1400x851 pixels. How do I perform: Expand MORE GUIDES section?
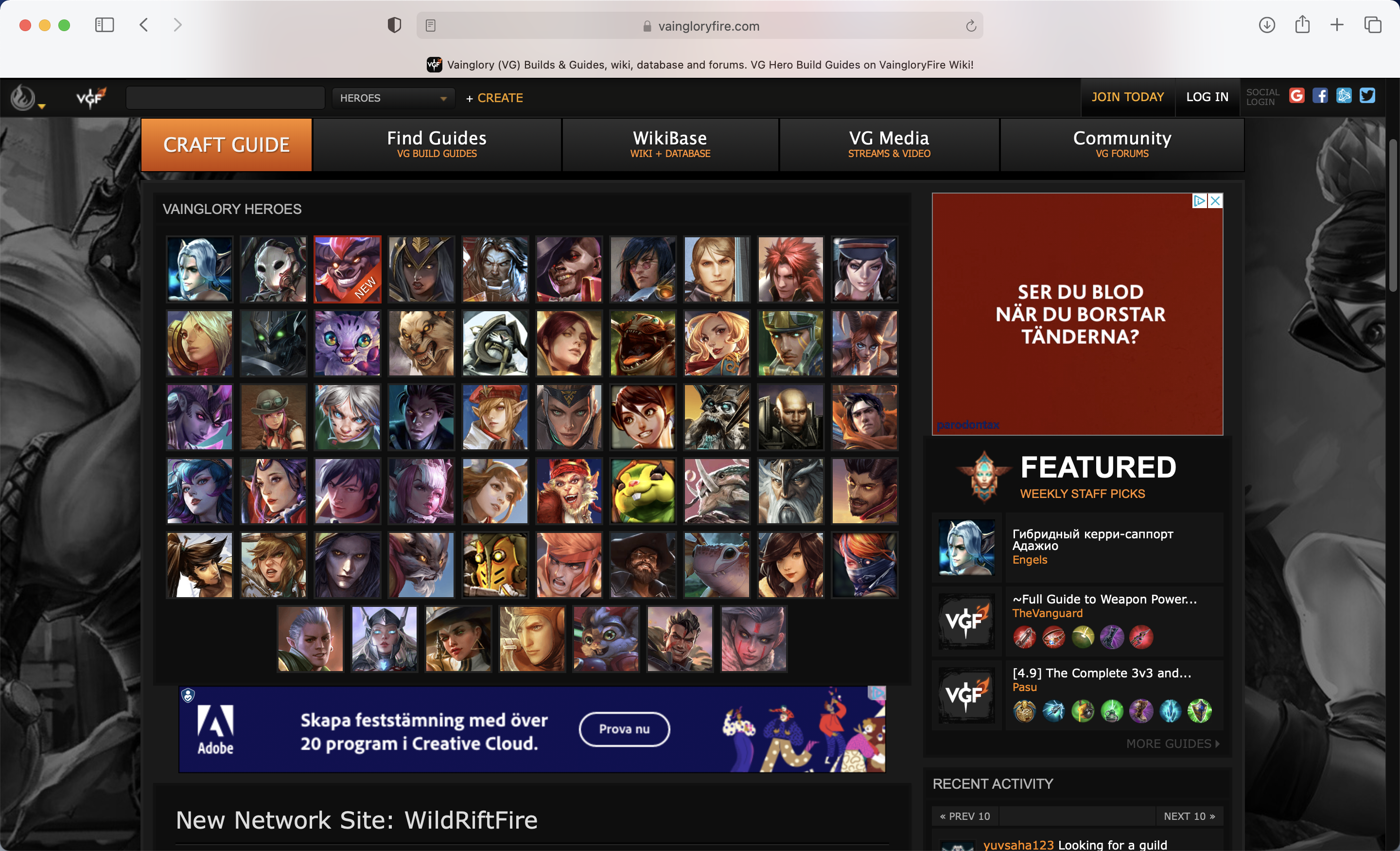click(x=1170, y=743)
